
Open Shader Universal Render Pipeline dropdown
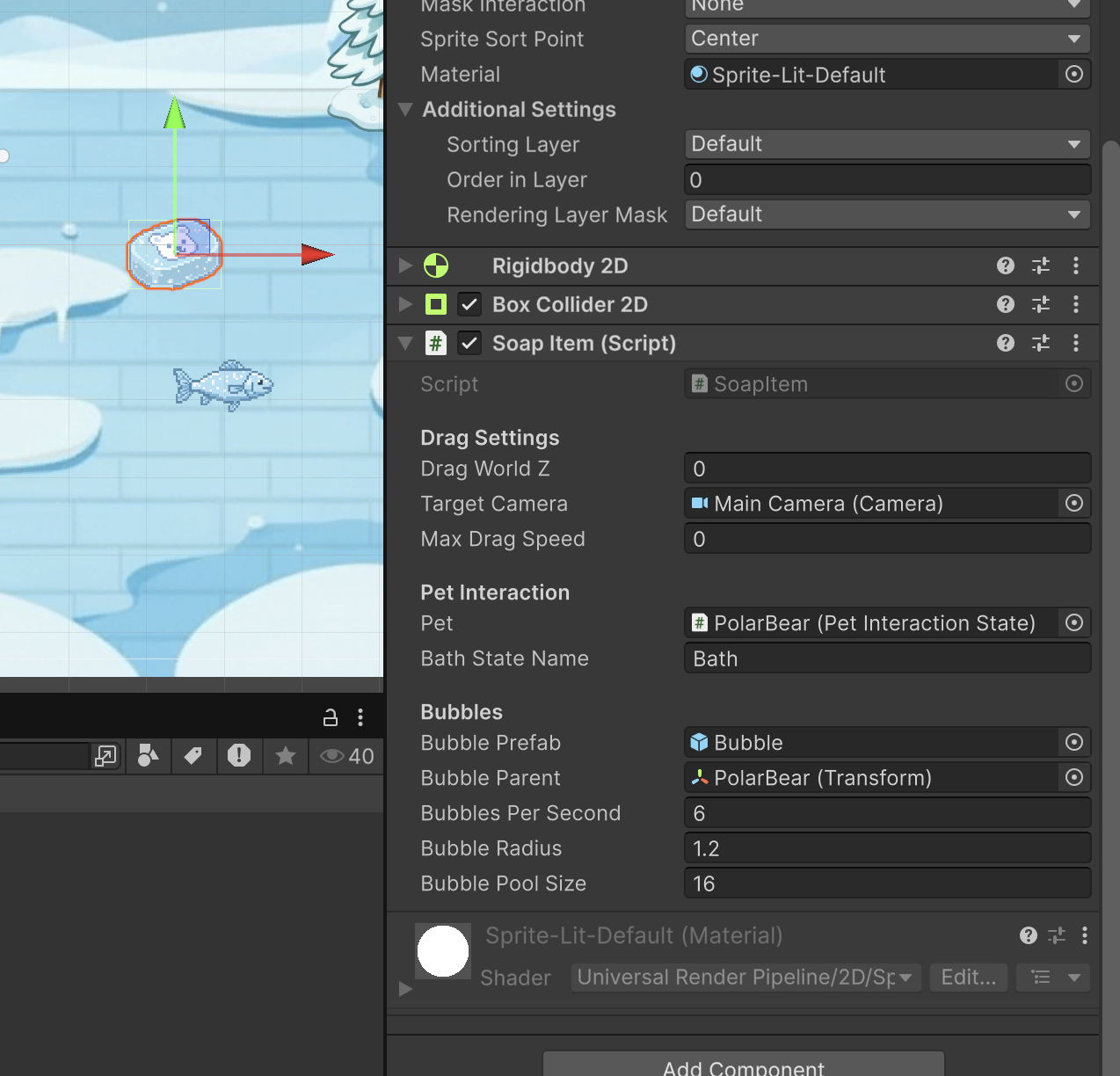[x=745, y=978]
